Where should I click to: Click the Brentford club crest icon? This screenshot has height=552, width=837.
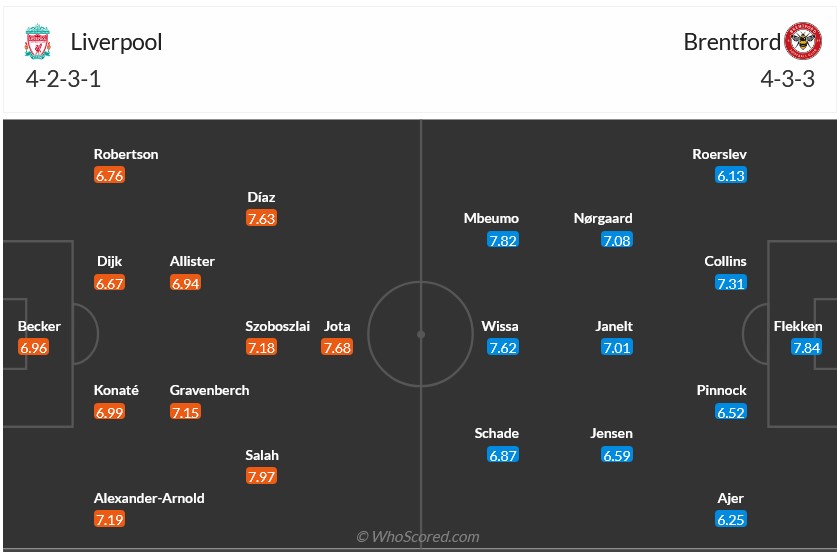tap(803, 42)
